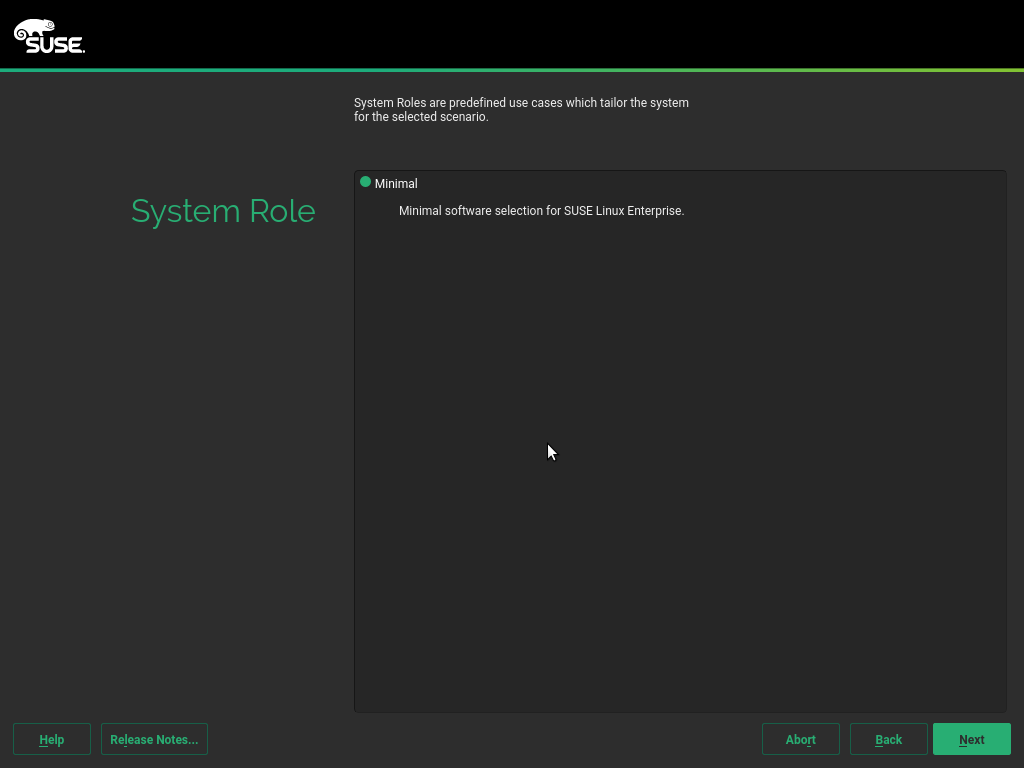This screenshot has height=768, width=1024.
Task: Select the Minimal system role radio button
Action: [366, 183]
